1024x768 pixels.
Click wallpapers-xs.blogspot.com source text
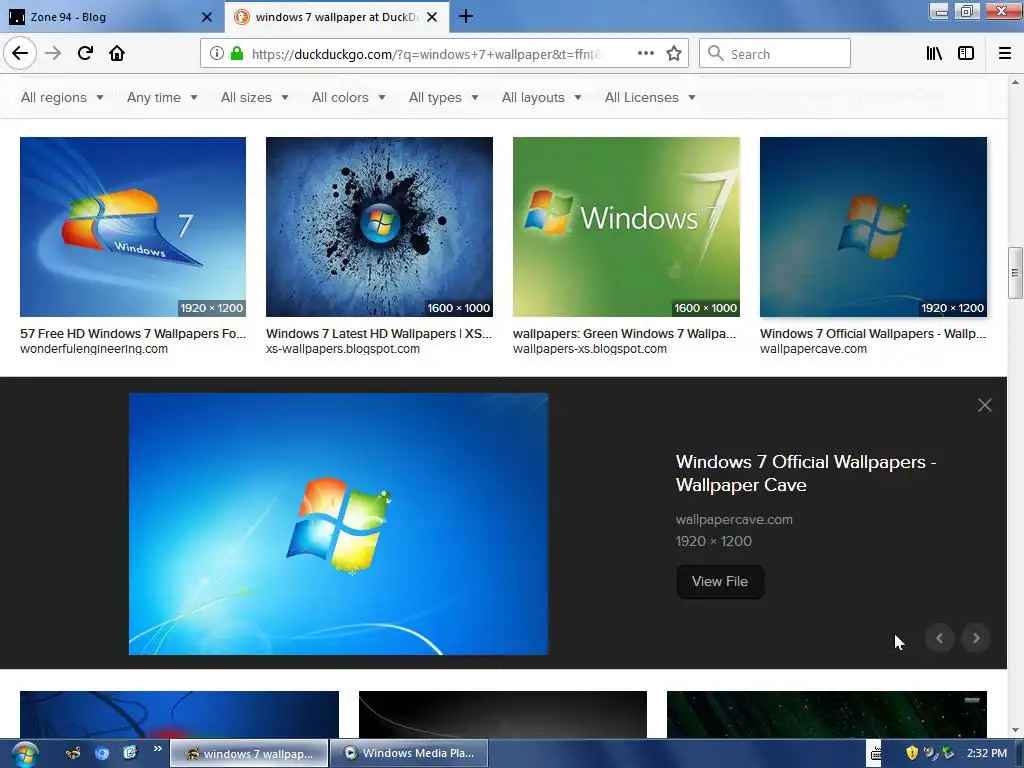(x=590, y=349)
